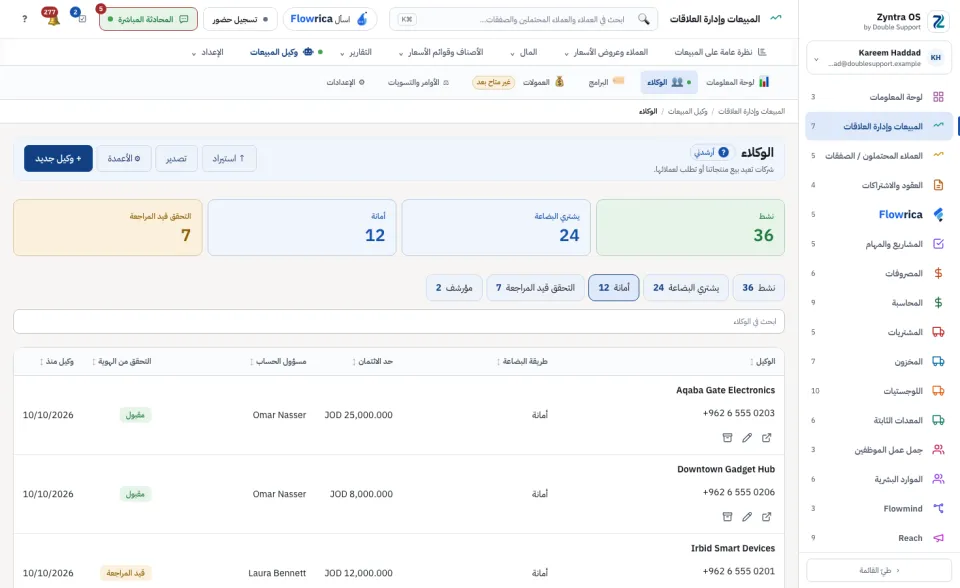960x588 pixels.
Task: Click the help question mark icon
Action: coord(24,19)
